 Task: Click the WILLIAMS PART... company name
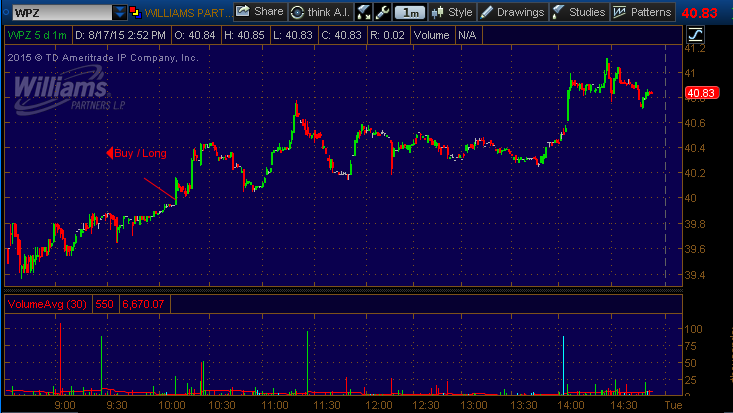(187, 13)
